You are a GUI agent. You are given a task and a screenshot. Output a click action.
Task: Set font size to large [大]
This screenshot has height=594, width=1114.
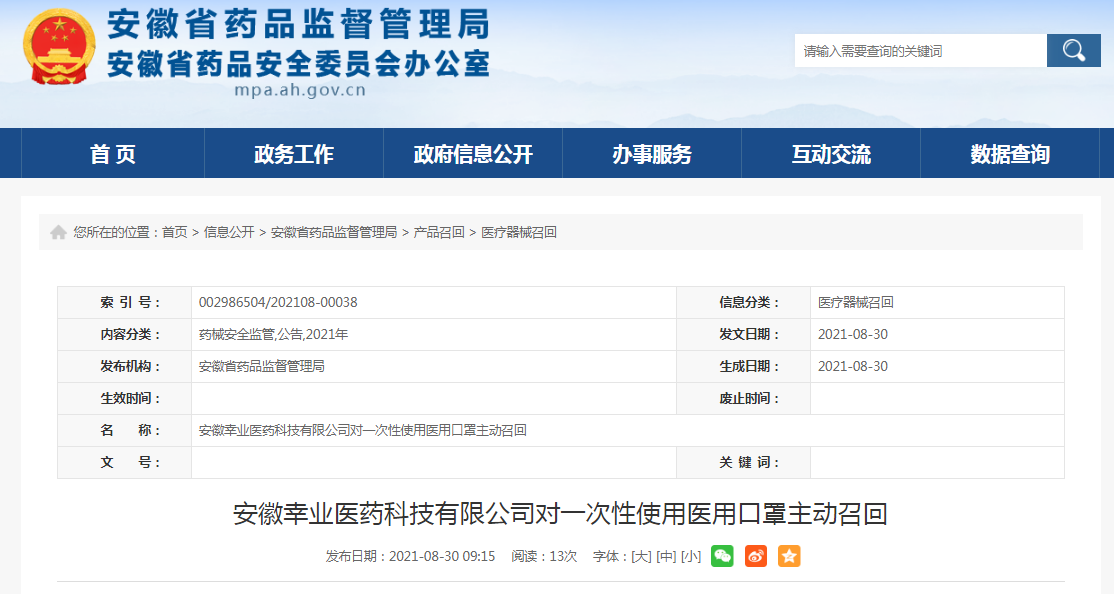tap(642, 556)
